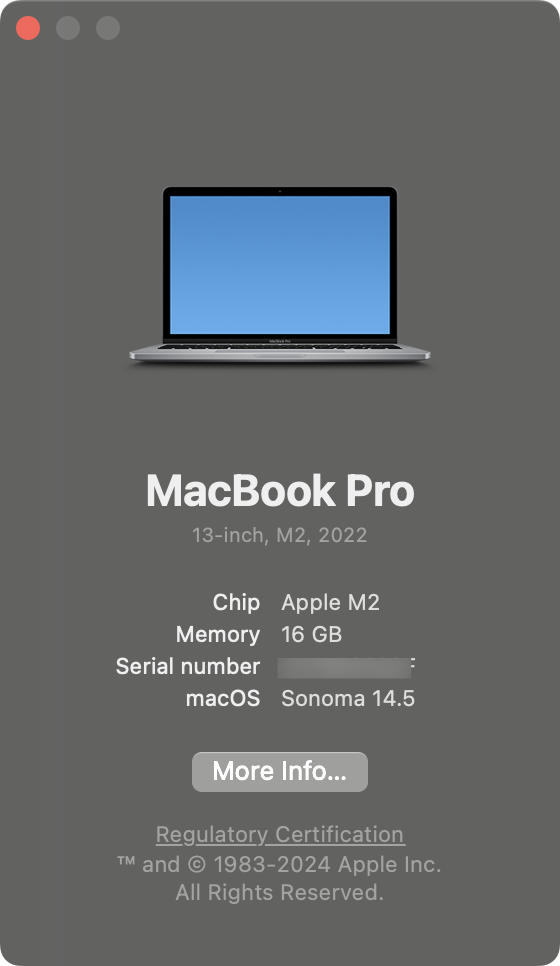Click the 1983-2024 Apple Inc. copyright line

279,864
